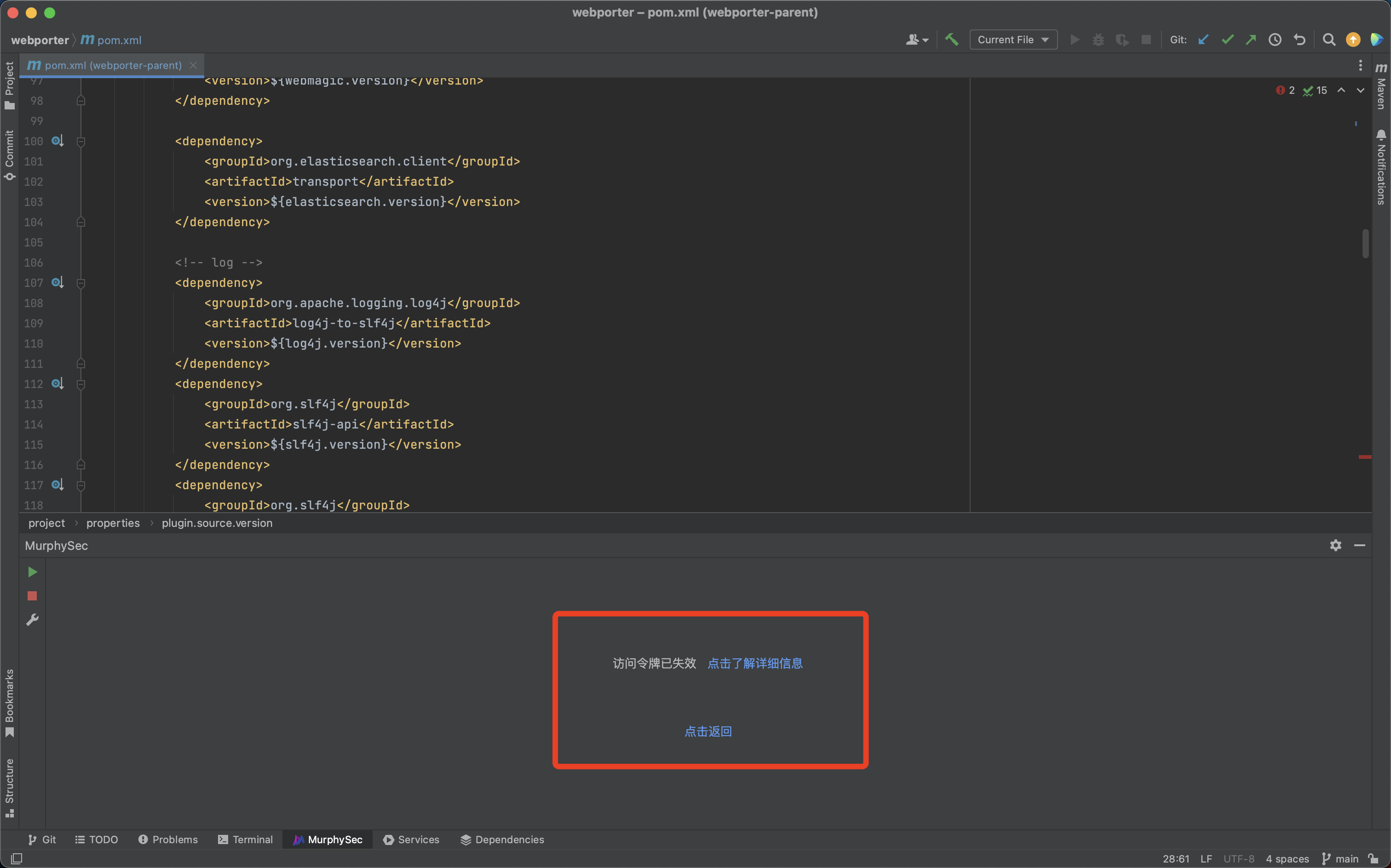Click 点击了解详细信息 link
Viewport: 1391px width, 868px height.
coord(755,663)
